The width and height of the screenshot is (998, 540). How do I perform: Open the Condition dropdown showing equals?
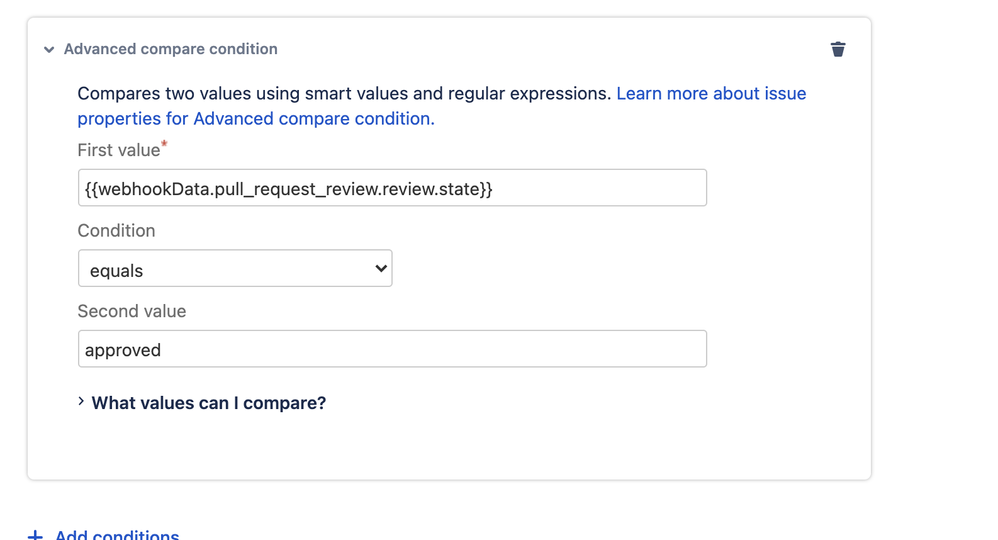click(235, 269)
